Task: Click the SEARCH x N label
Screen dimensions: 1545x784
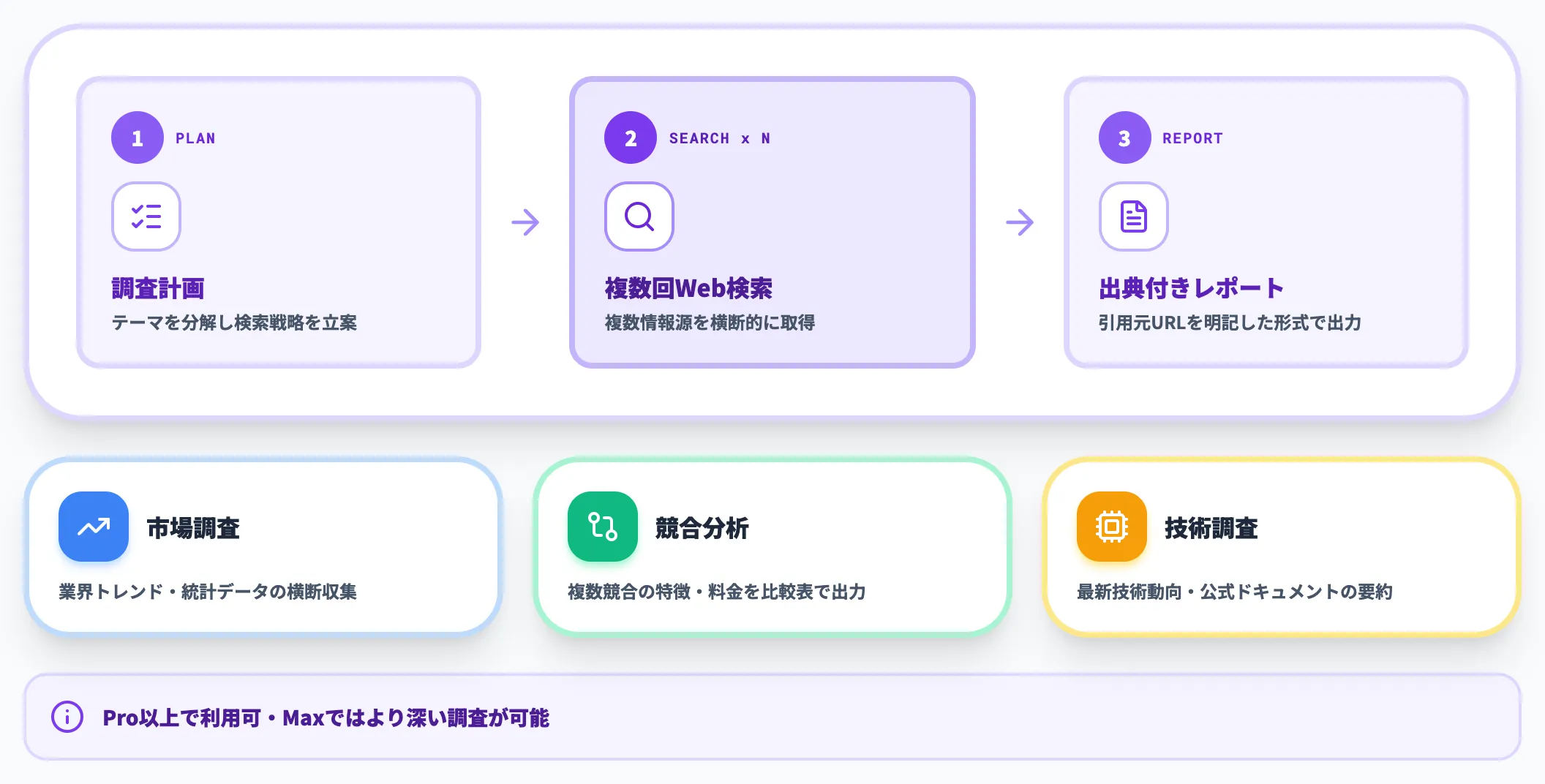Action: click(x=720, y=138)
